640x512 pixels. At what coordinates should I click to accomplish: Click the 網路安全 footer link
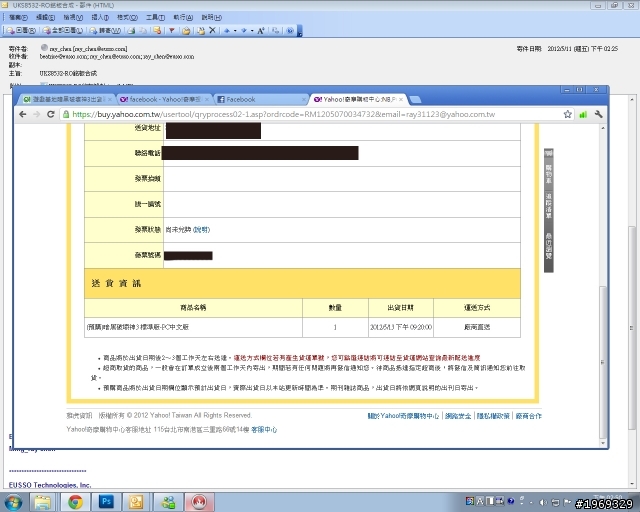(x=458, y=416)
